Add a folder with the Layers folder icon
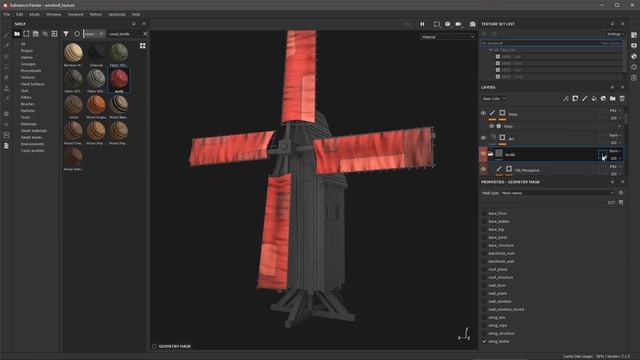Viewport: 640px width, 360px height. (x=613, y=99)
